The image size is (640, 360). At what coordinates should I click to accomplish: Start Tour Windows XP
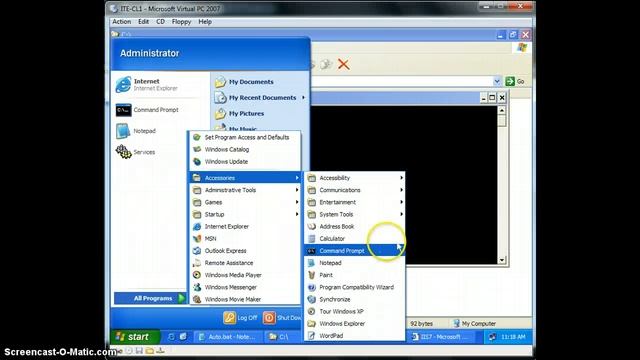tap(355, 311)
